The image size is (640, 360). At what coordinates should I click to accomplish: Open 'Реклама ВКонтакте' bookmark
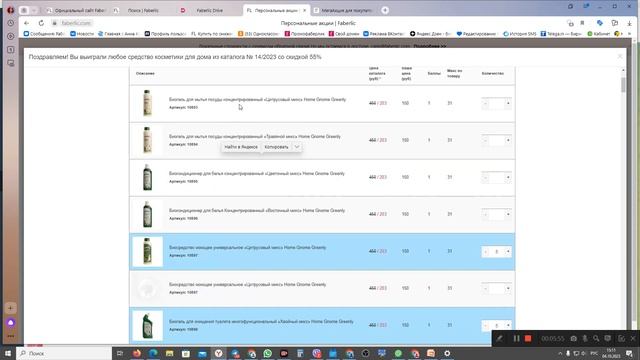click(383, 34)
